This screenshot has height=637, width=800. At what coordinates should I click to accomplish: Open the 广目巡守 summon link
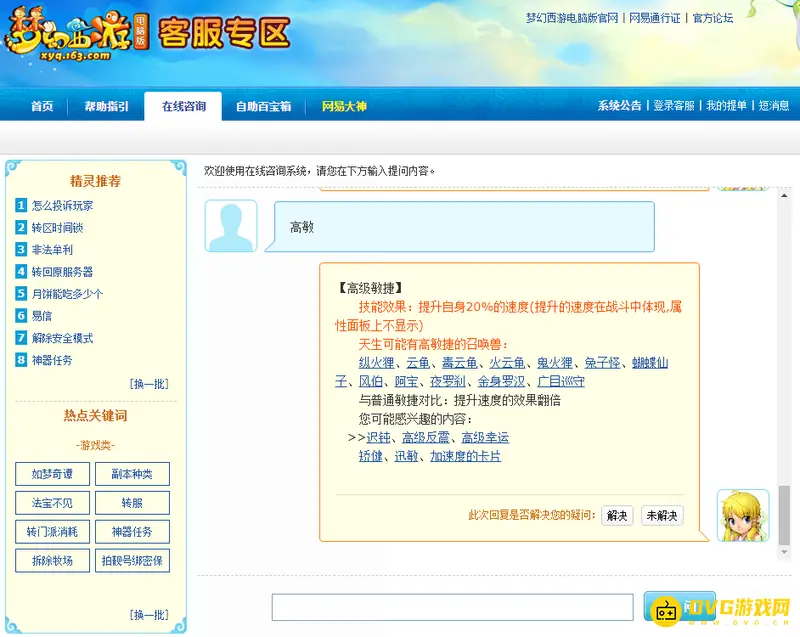[x=561, y=381]
